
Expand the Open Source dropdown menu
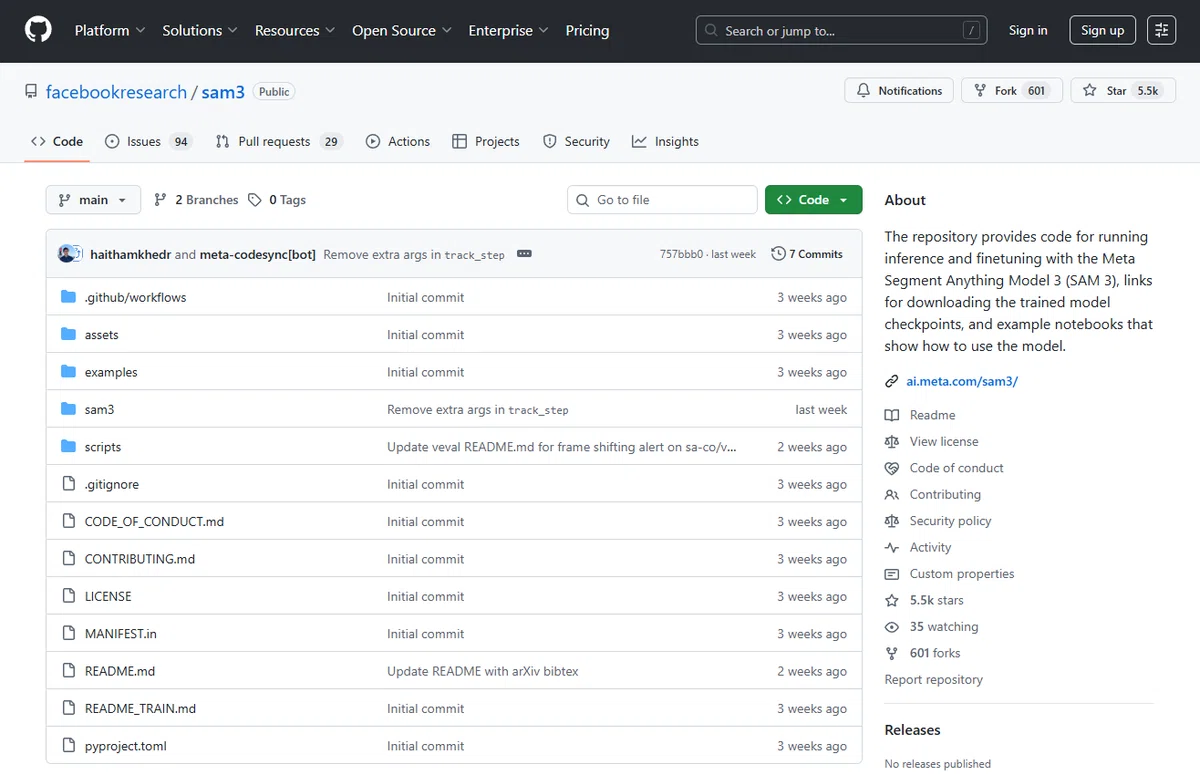(402, 31)
